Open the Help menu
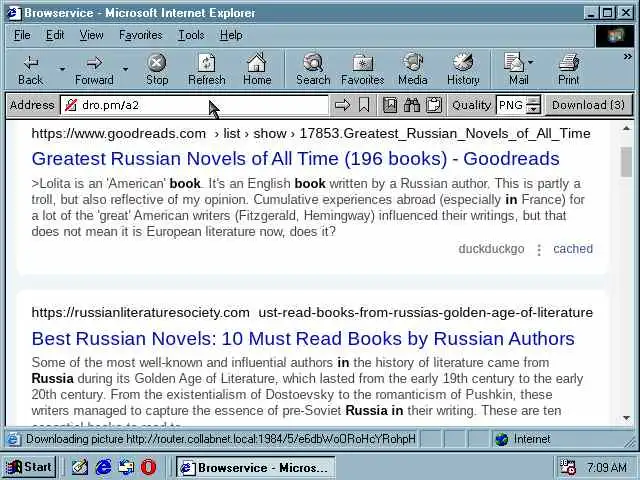The image size is (640, 480). click(231, 36)
